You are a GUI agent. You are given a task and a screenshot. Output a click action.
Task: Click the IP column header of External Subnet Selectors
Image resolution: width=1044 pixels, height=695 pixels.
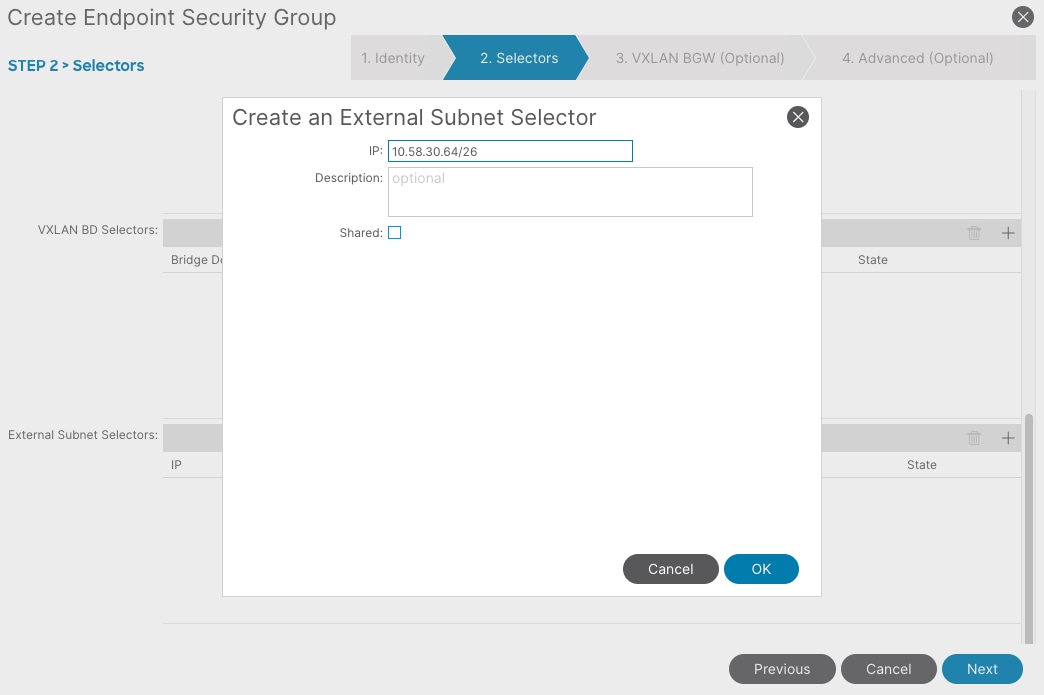click(x=176, y=465)
